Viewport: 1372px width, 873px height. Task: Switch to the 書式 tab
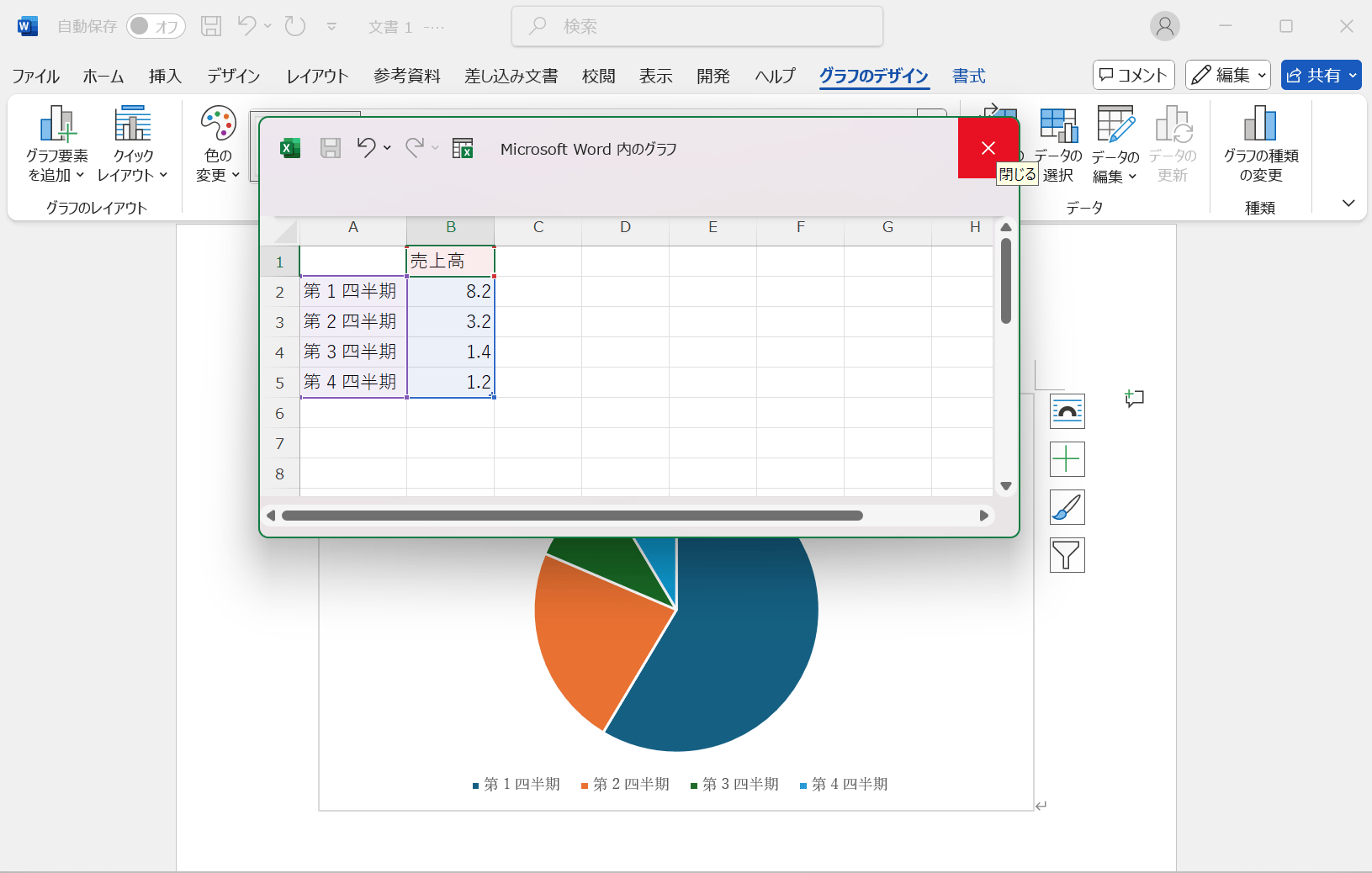pyautogui.click(x=968, y=76)
